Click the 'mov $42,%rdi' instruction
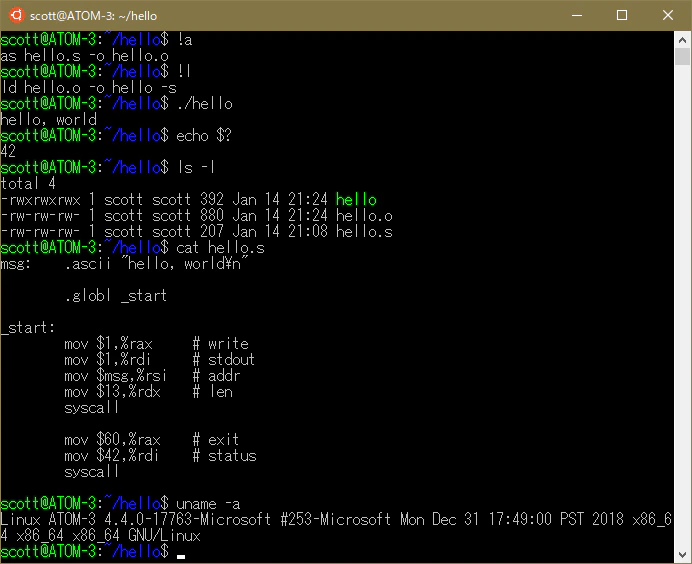 112,456
